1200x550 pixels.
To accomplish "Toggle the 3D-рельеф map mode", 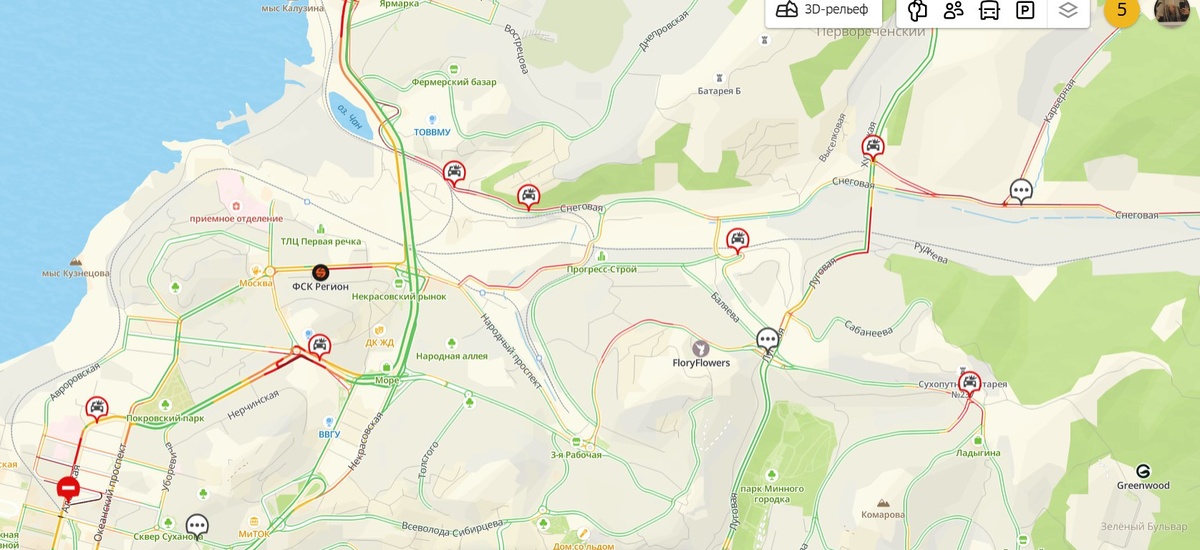I will (825, 11).
